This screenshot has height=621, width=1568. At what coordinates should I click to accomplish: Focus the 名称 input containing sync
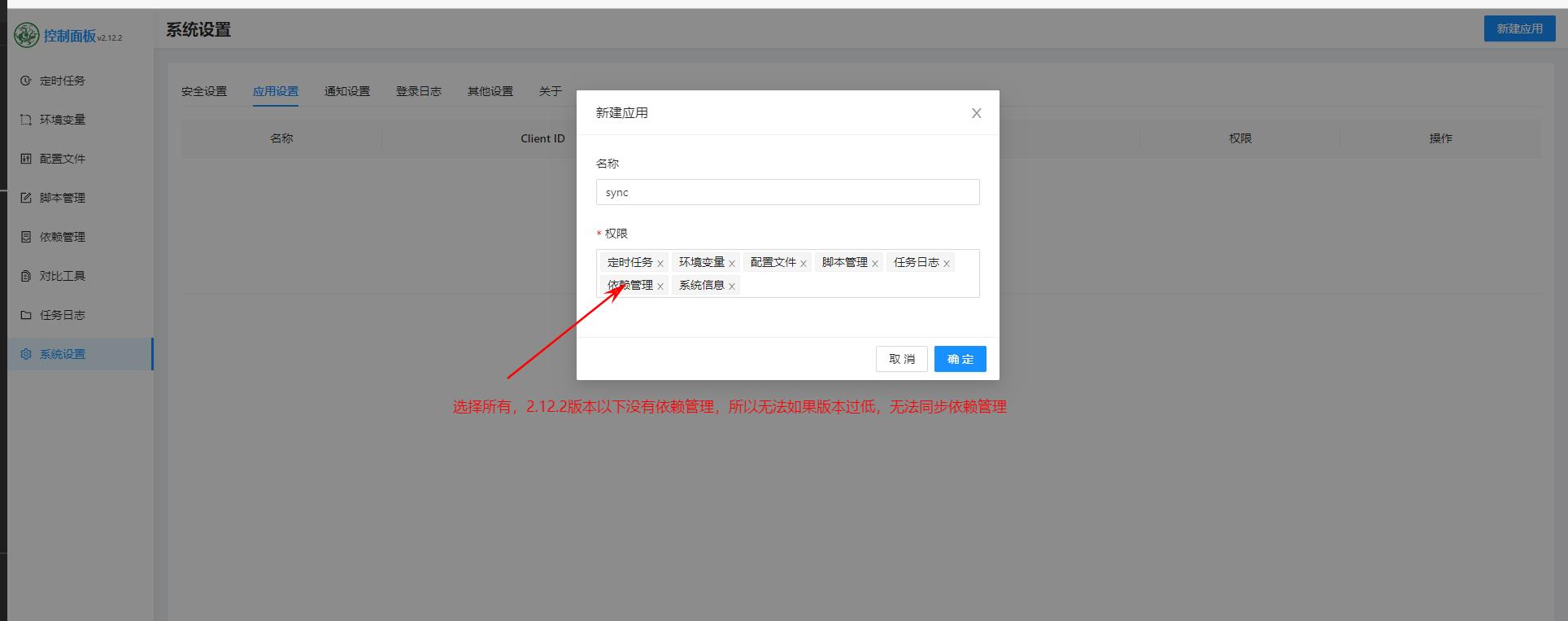coord(788,192)
